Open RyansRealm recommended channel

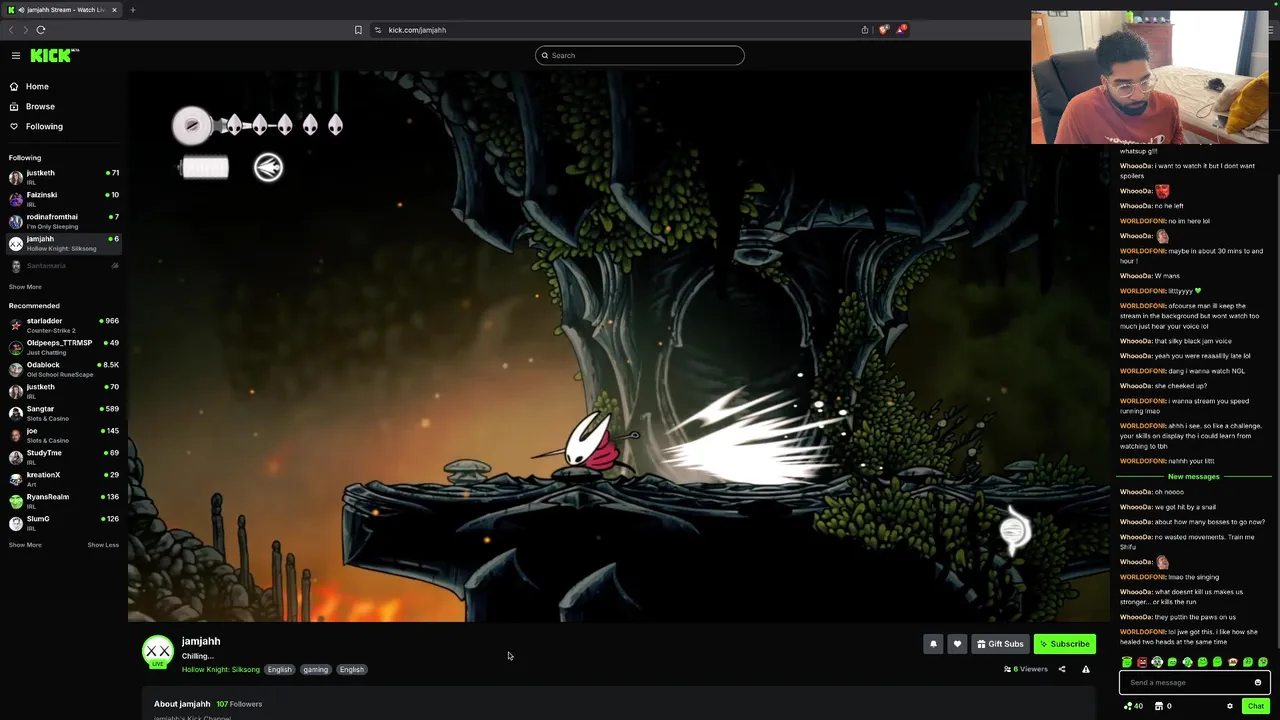63,501
